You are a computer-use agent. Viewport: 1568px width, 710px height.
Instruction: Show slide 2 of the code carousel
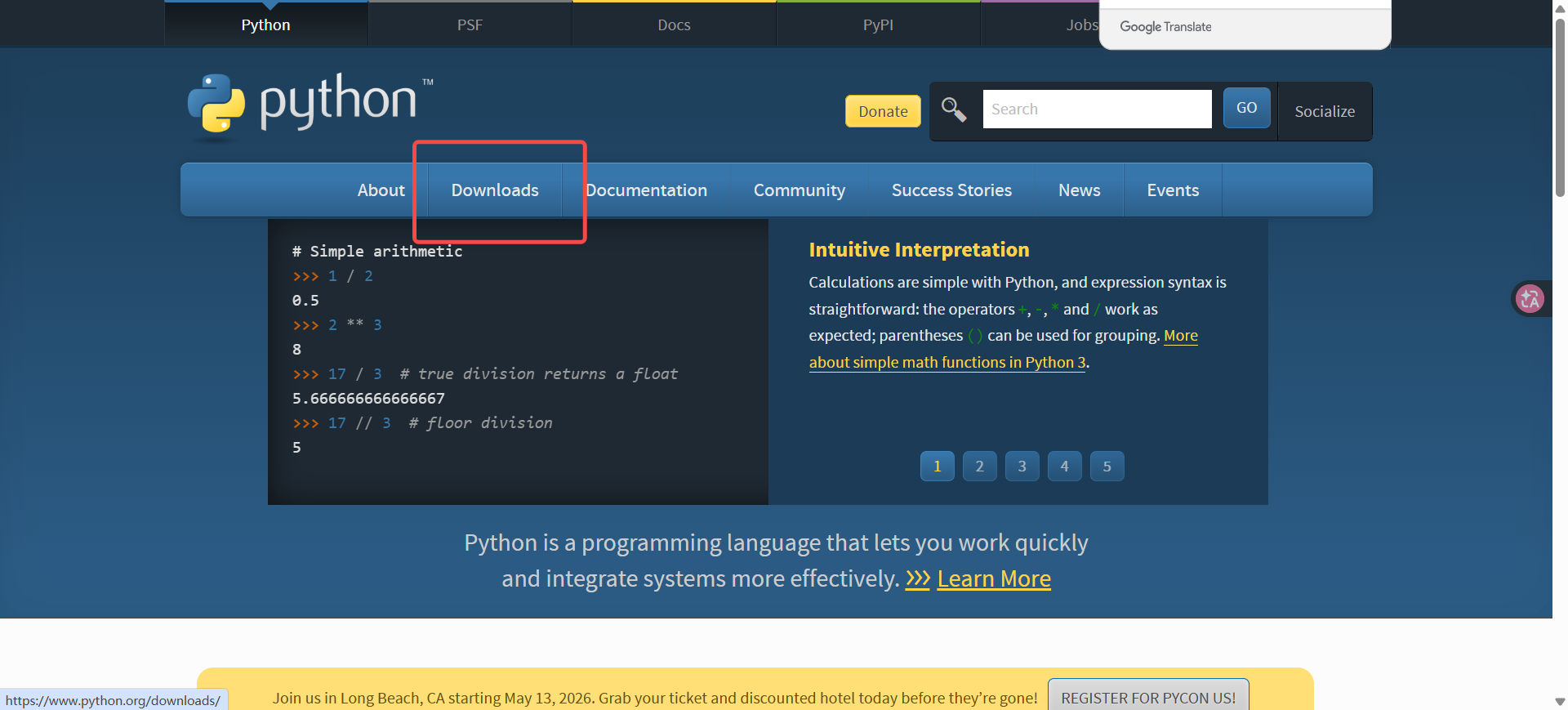tap(980, 467)
